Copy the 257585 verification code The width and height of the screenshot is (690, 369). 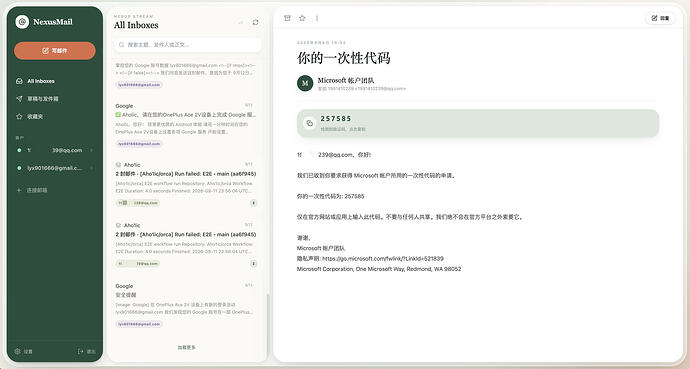click(x=478, y=123)
